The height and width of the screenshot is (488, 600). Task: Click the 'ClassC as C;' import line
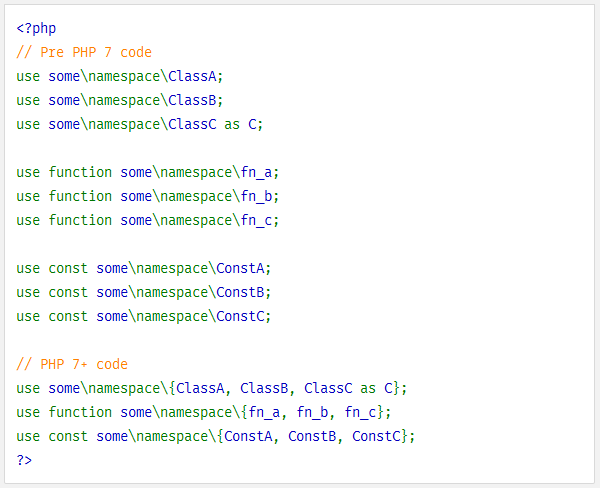[x=140, y=124]
